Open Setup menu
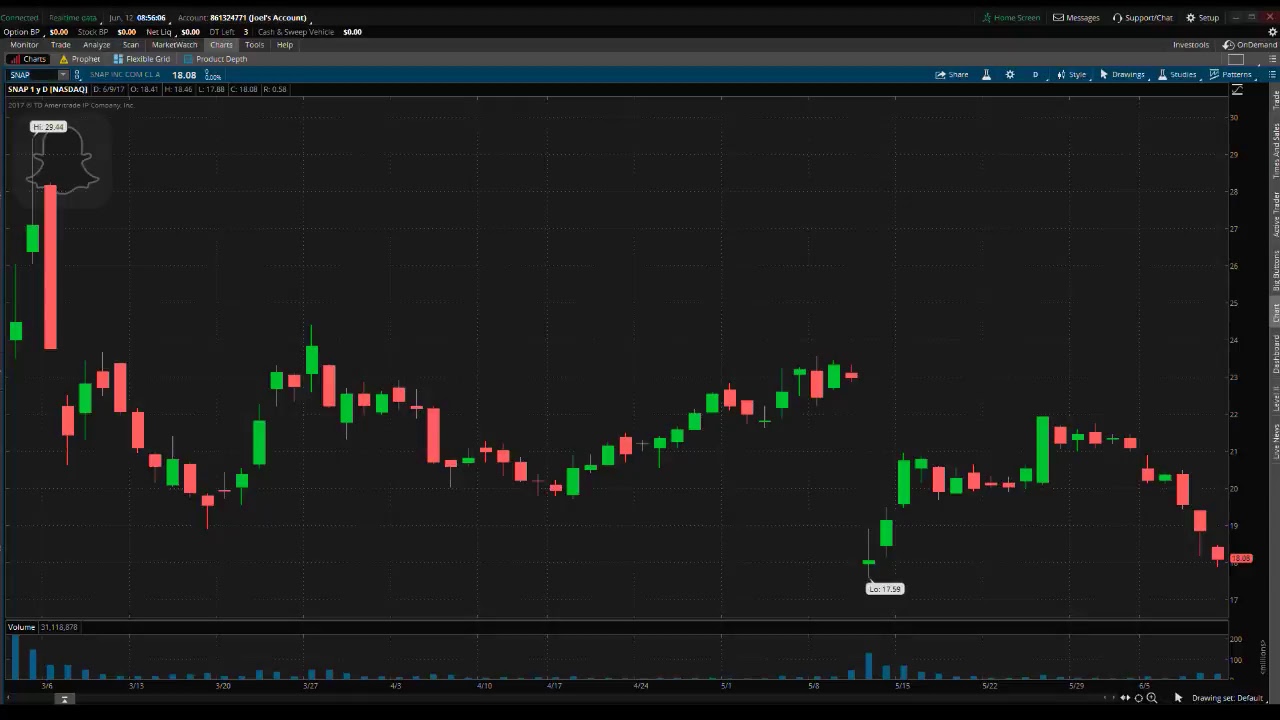Image resolution: width=1280 pixels, height=720 pixels. (x=1203, y=18)
